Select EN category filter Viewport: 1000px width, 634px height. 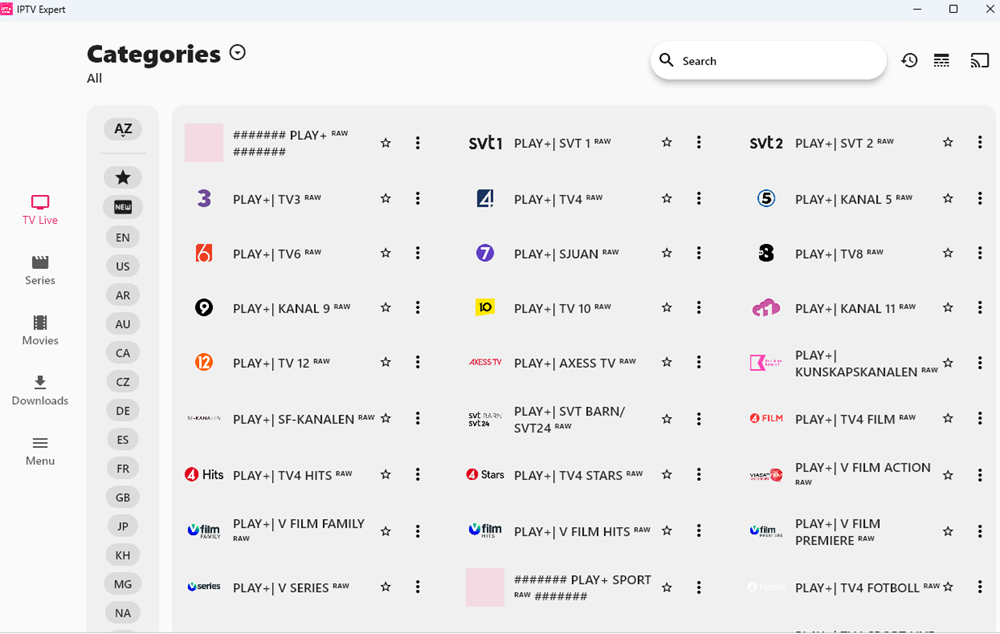click(x=123, y=237)
